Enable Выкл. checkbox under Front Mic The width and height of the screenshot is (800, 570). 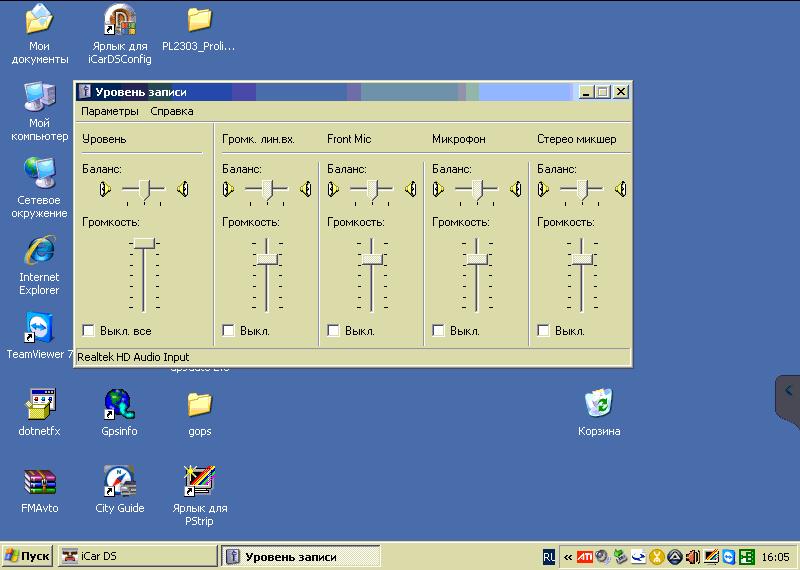click(x=334, y=331)
